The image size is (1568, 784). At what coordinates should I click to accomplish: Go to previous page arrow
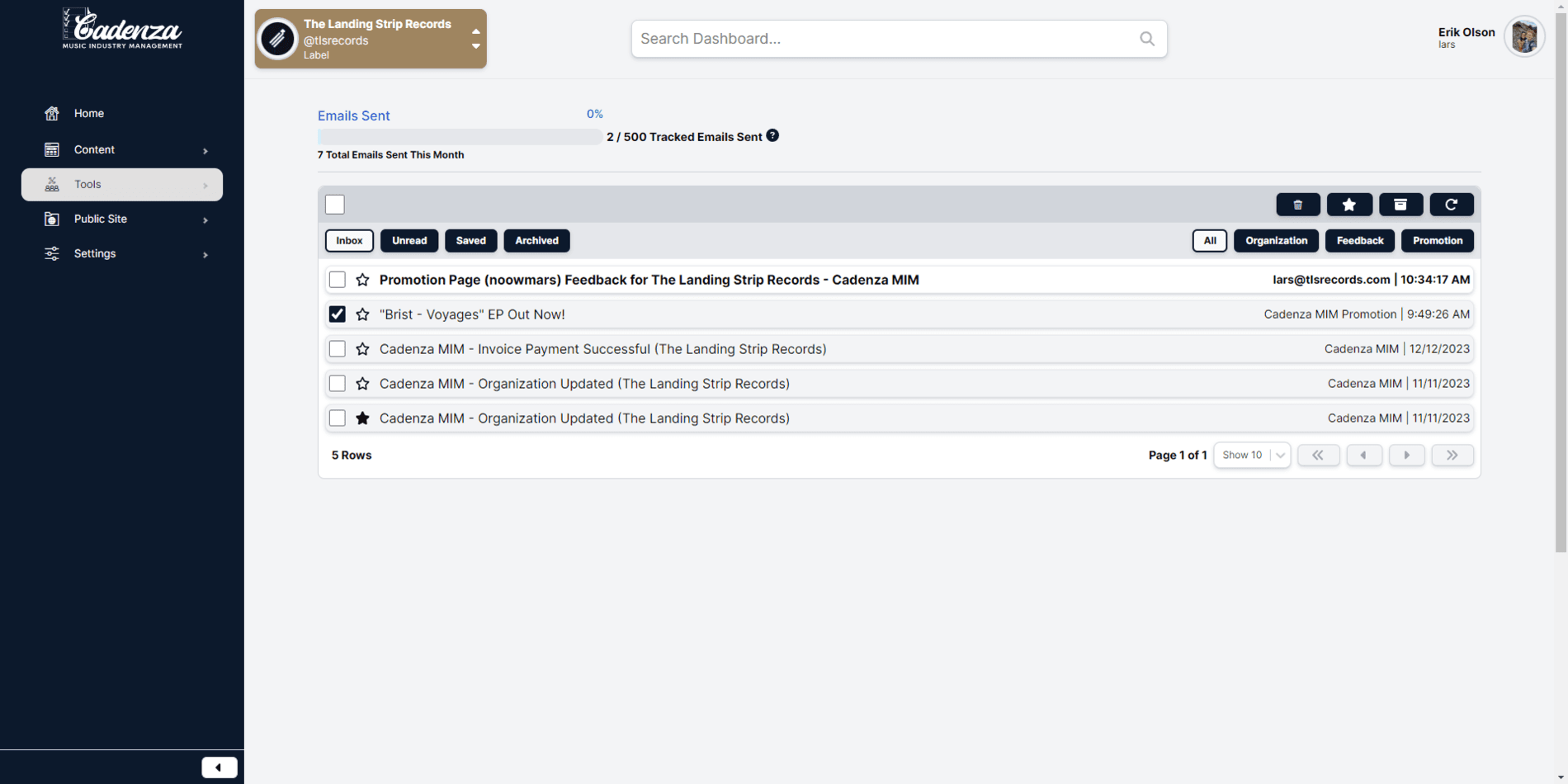[x=1364, y=455]
